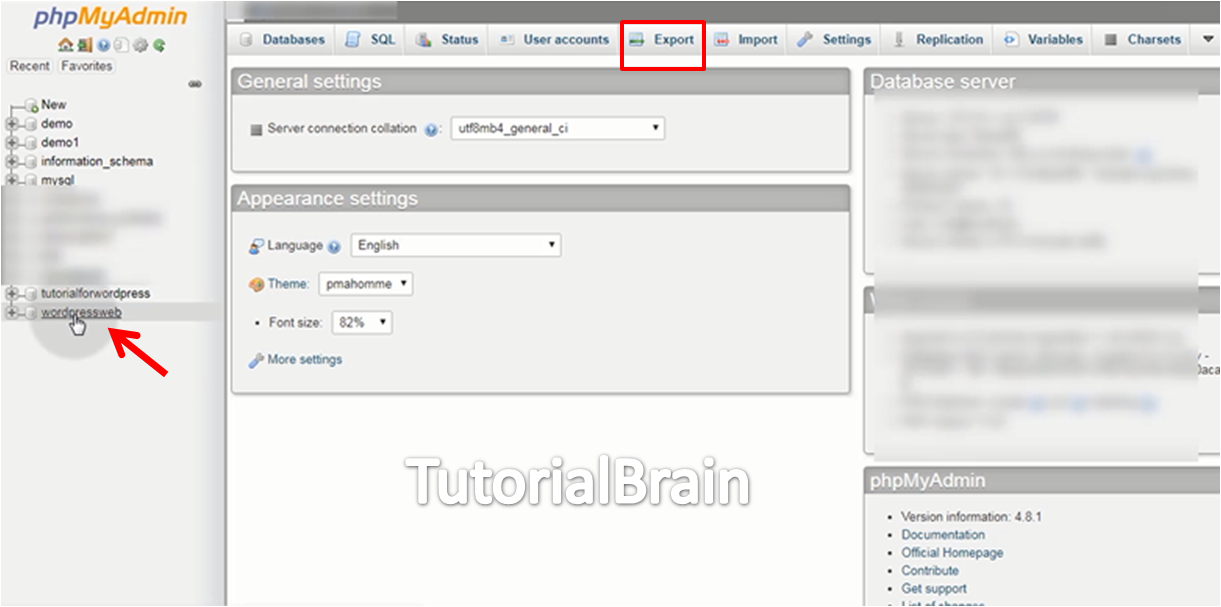1221x607 pixels.
Task: Open the Theme dropdown showing pmahomme
Action: (x=366, y=284)
